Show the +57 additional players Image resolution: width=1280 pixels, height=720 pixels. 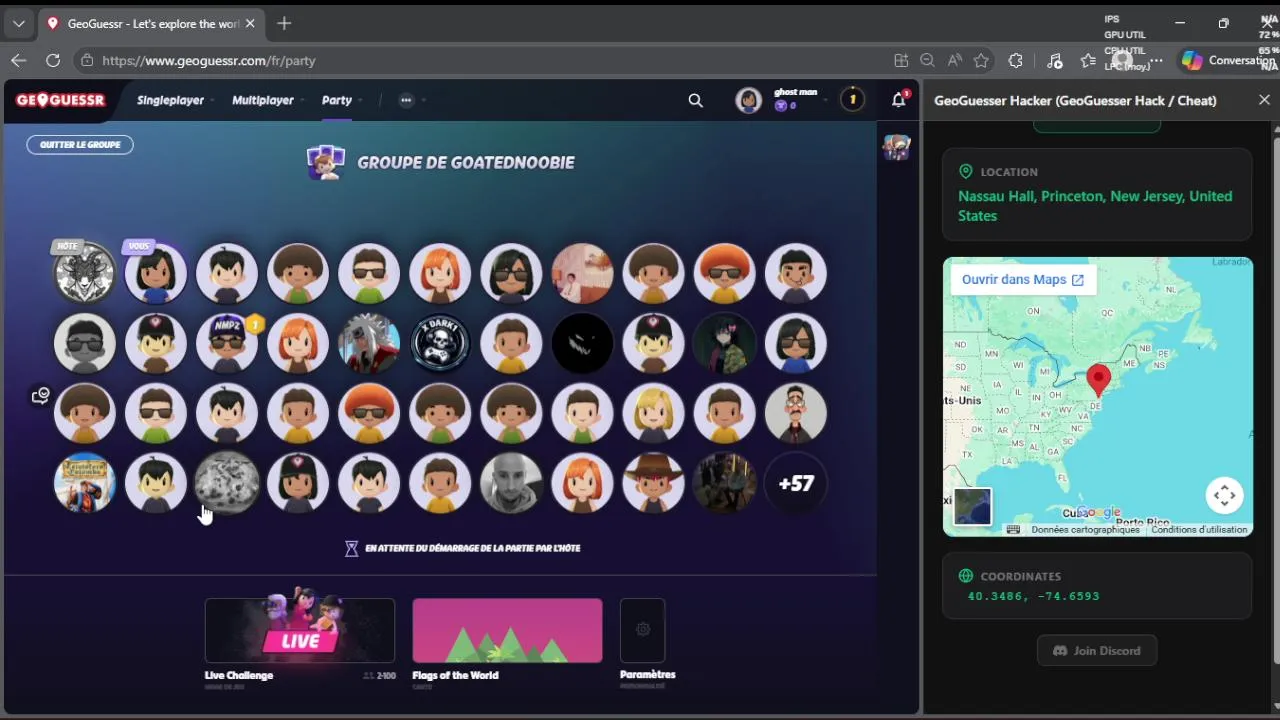click(796, 483)
